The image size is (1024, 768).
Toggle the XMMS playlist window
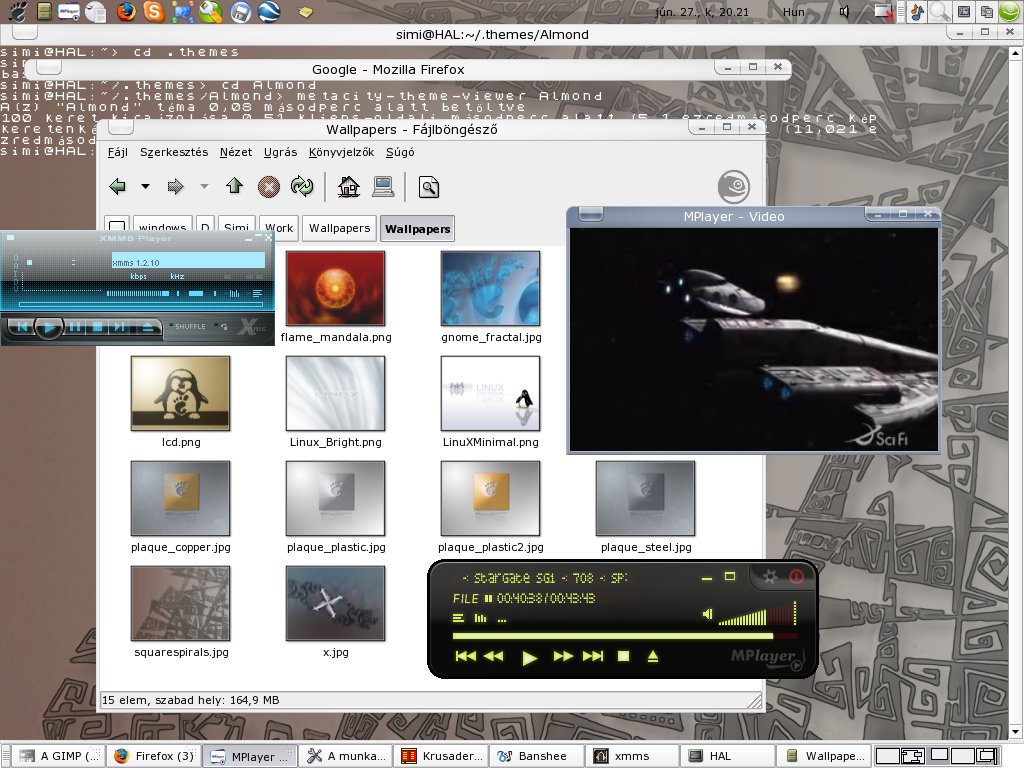[x=257, y=294]
